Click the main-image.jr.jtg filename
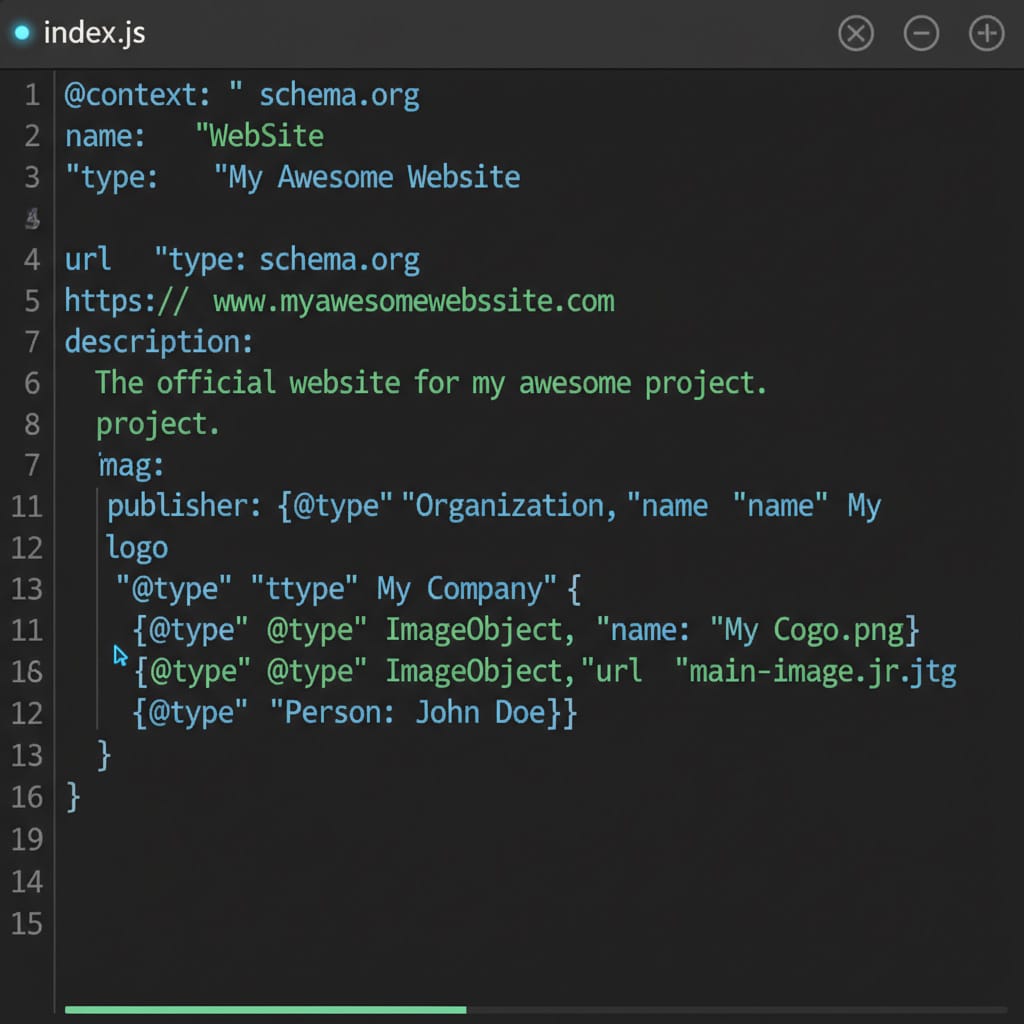Image resolution: width=1024 pixels, height=1024 pixels. [818, 671]
